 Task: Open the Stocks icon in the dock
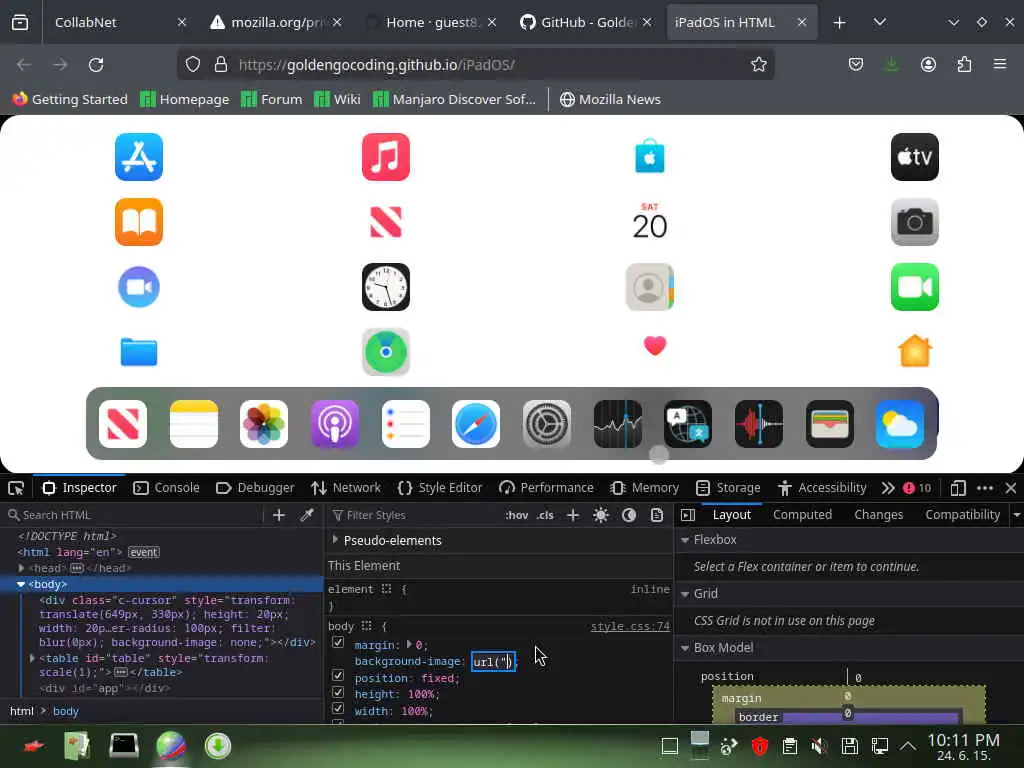tap(618, 424)
